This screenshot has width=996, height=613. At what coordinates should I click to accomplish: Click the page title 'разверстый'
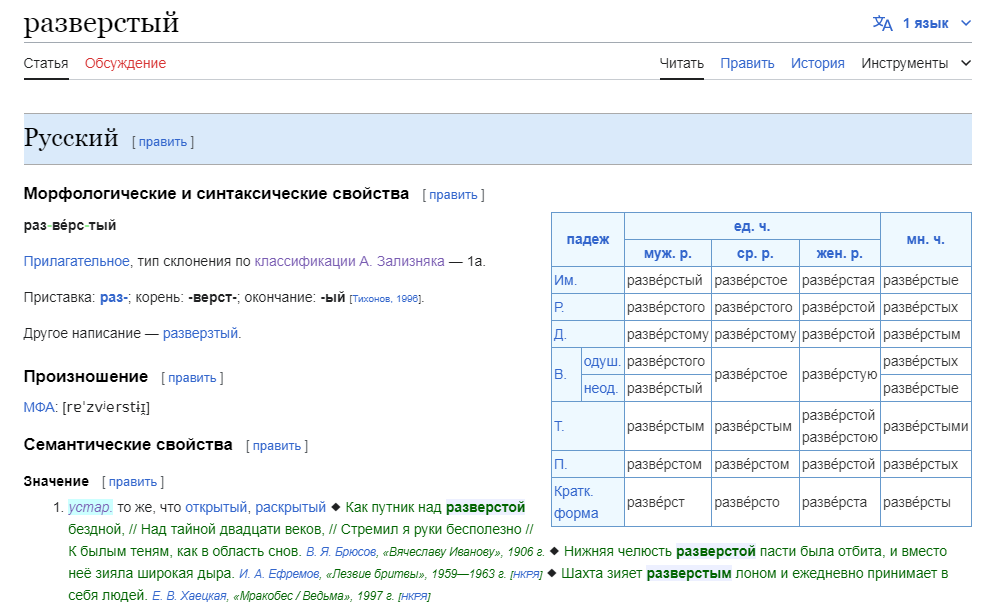click(101, 23)
